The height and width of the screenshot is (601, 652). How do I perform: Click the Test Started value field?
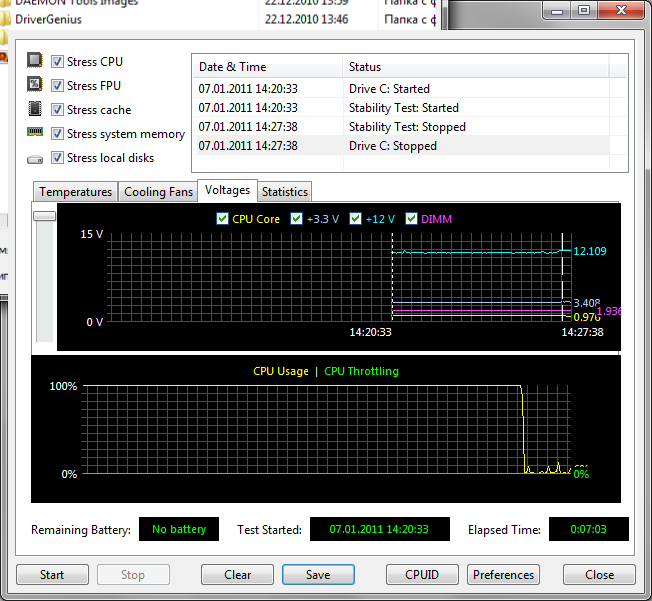[x=380, y=529]
